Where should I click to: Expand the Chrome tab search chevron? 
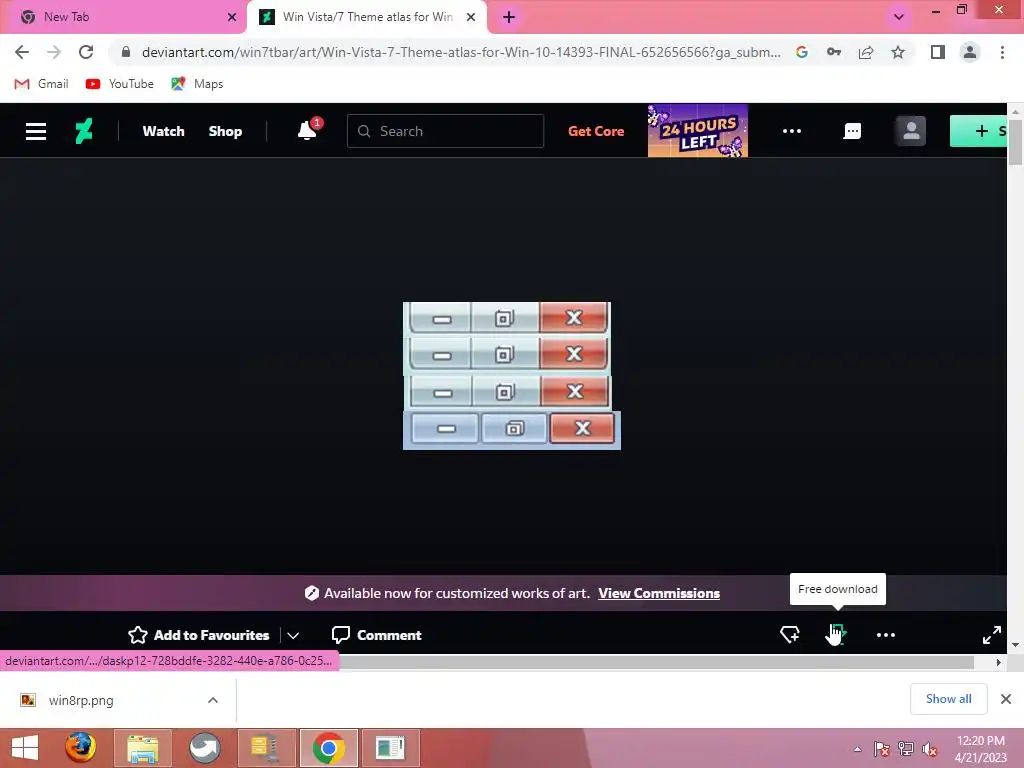[x=899, y=17]
